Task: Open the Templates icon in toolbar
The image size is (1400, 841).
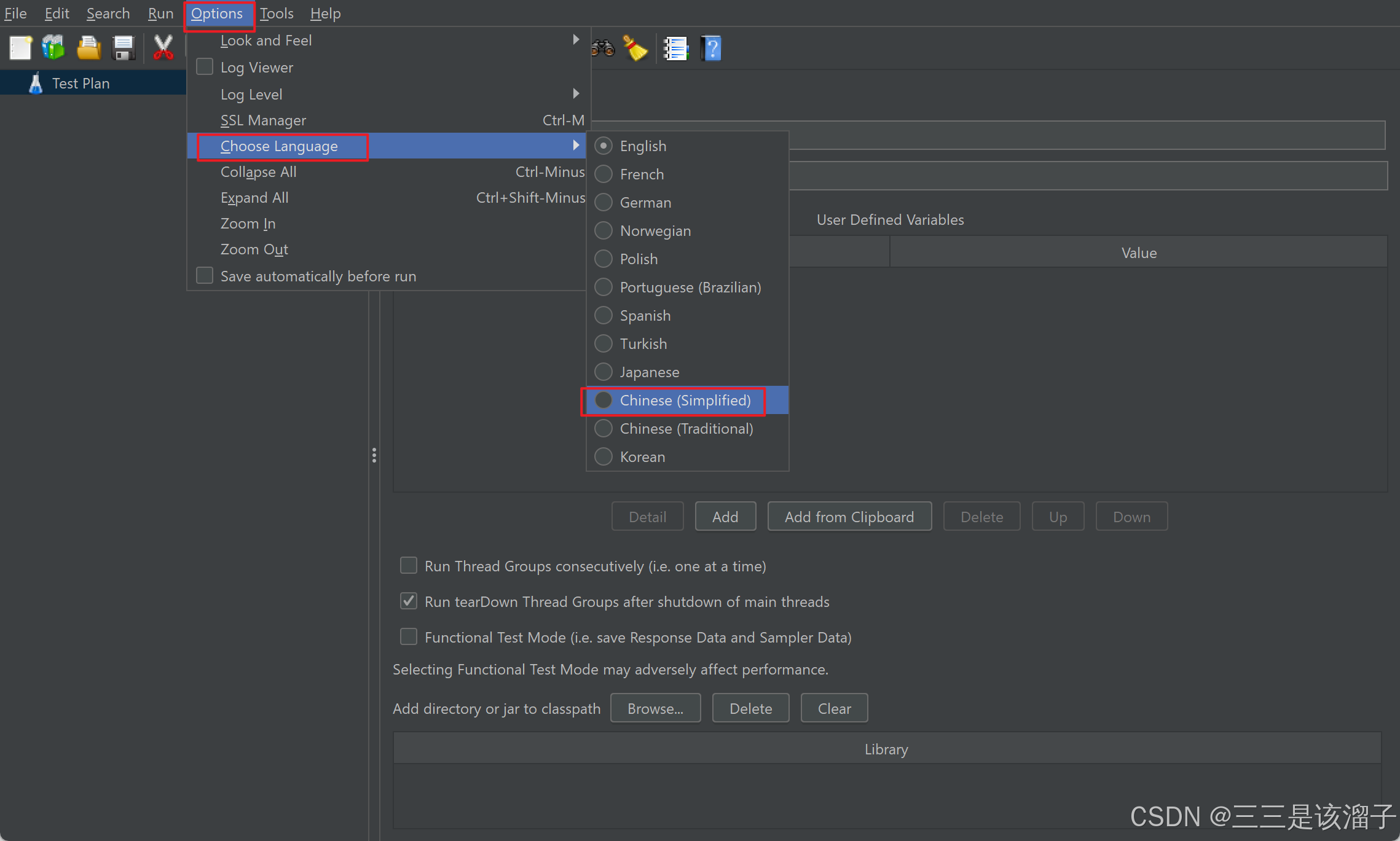Action: point(54,48)
